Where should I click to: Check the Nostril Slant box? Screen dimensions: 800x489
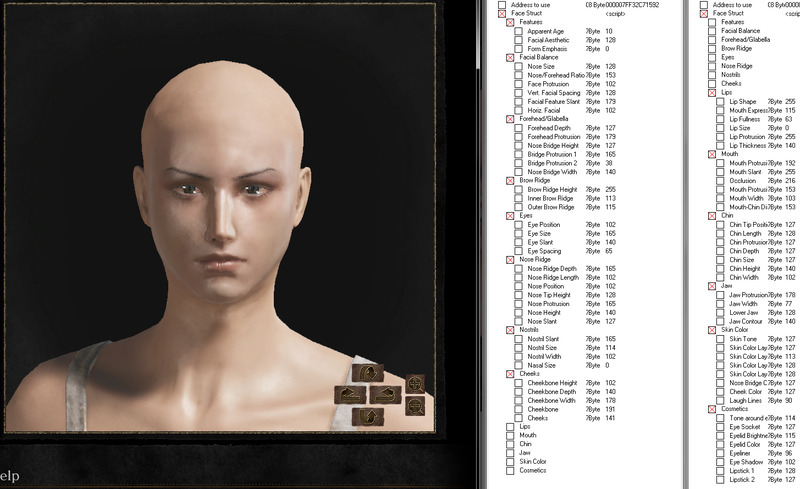(x=518, y=339)
